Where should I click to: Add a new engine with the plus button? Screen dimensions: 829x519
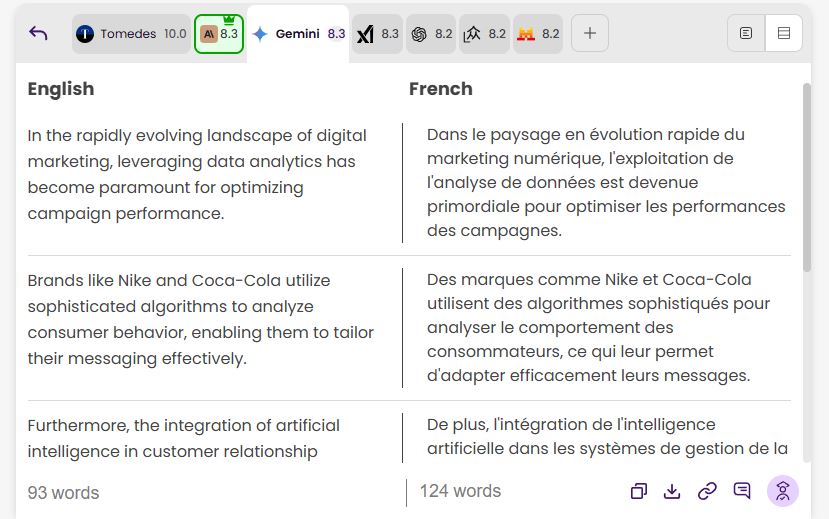click(590, 33)
